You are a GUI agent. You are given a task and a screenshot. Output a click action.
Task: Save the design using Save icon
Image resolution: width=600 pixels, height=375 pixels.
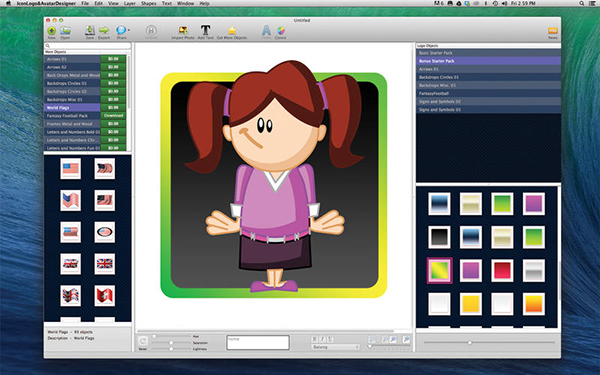90,30
